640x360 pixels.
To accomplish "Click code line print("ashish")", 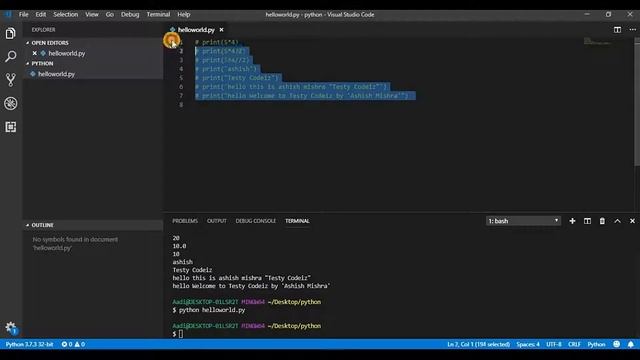I will [226, 69].
